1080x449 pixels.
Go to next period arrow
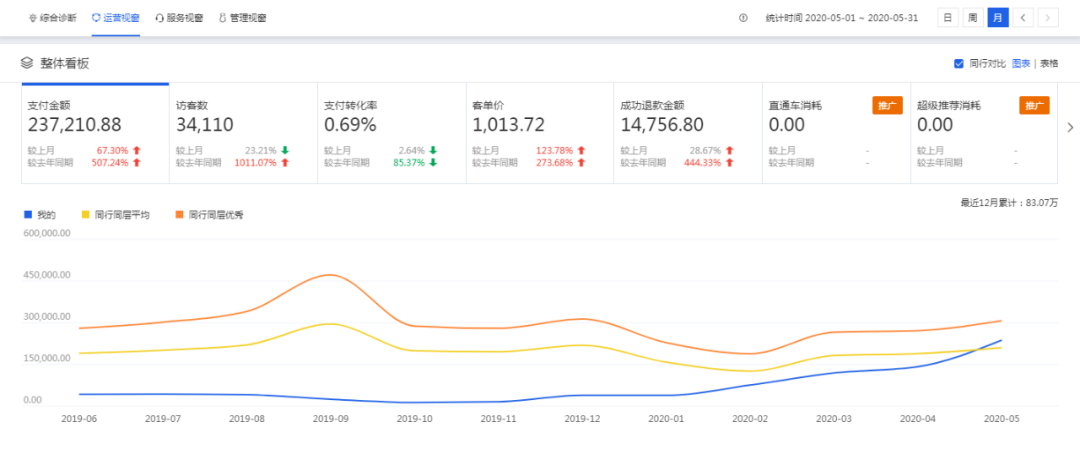point(1048,18)
